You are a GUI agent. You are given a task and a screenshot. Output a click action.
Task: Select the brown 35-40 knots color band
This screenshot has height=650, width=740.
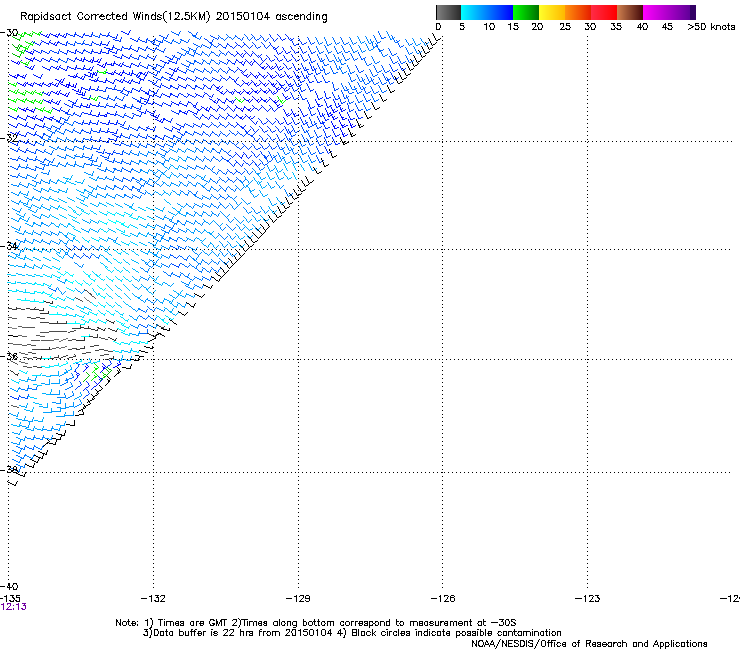click(x=630, y=12)
